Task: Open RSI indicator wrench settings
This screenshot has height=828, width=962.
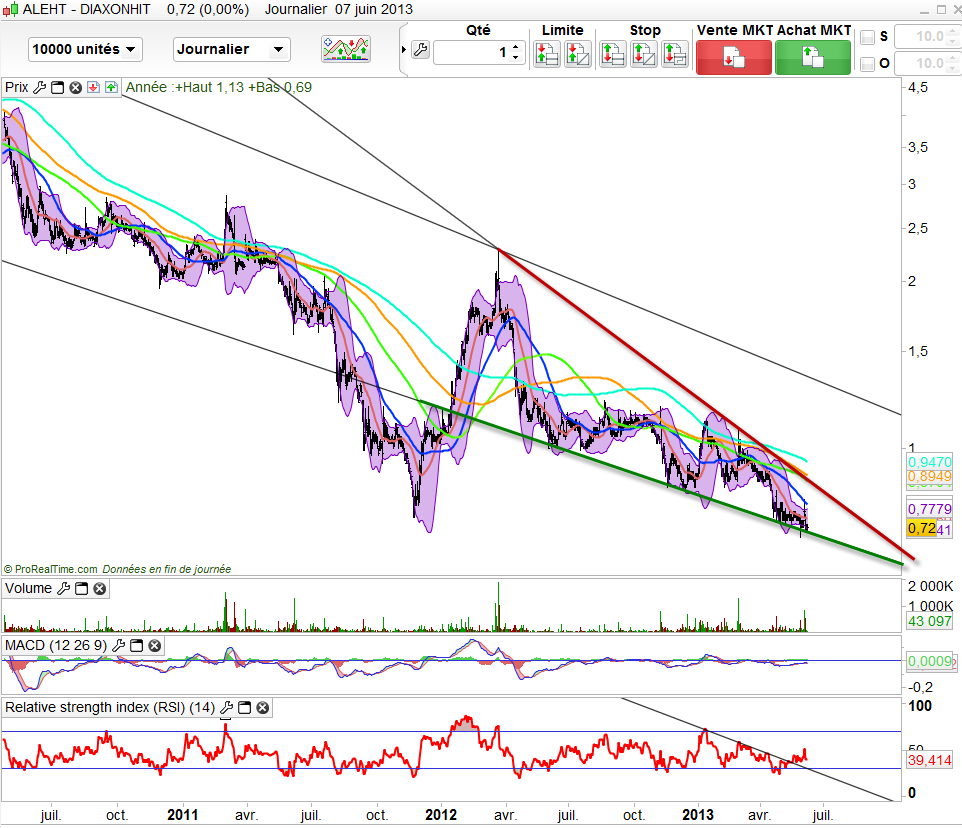Action: (227, 708)
